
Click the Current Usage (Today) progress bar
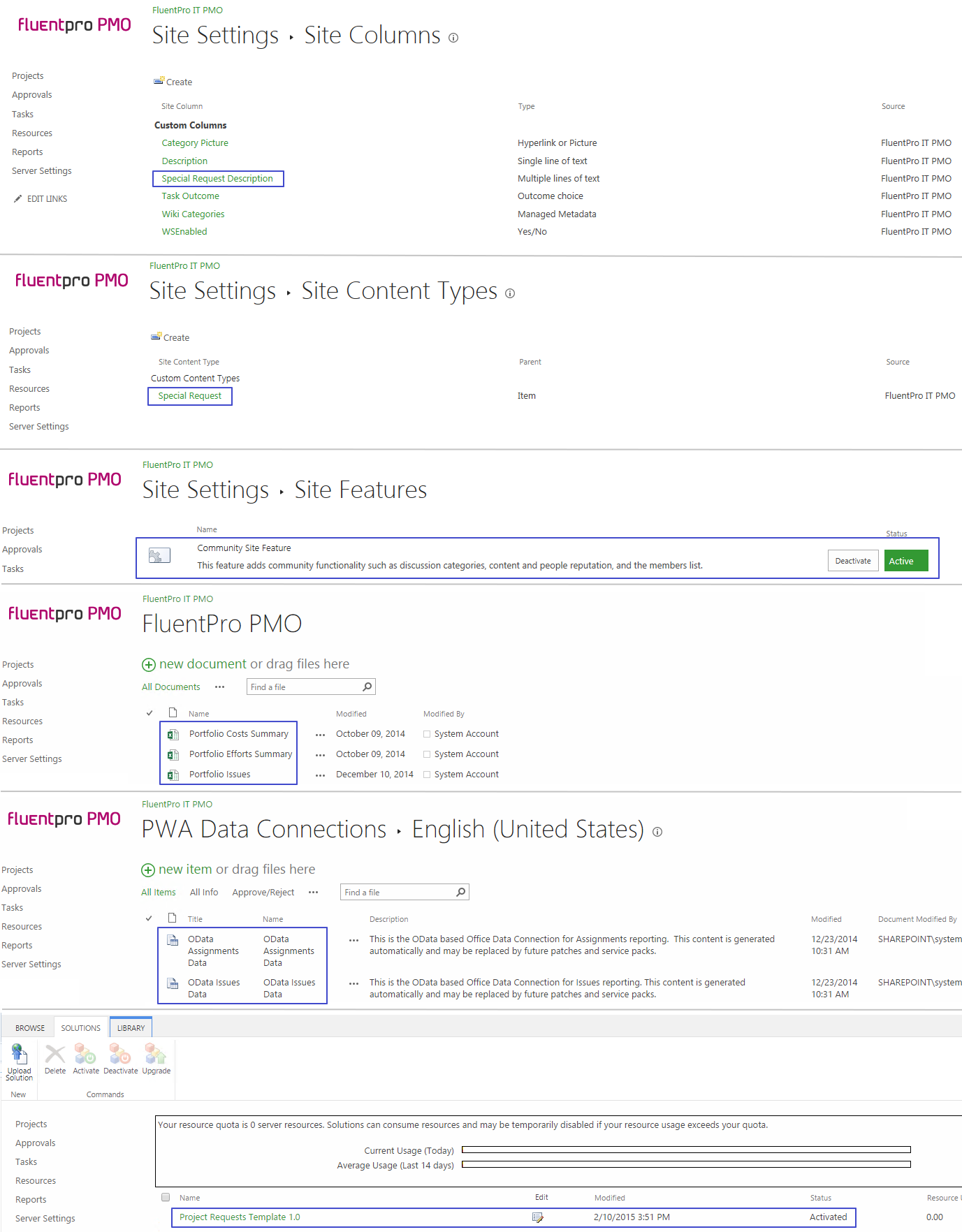coord(686,1150)
